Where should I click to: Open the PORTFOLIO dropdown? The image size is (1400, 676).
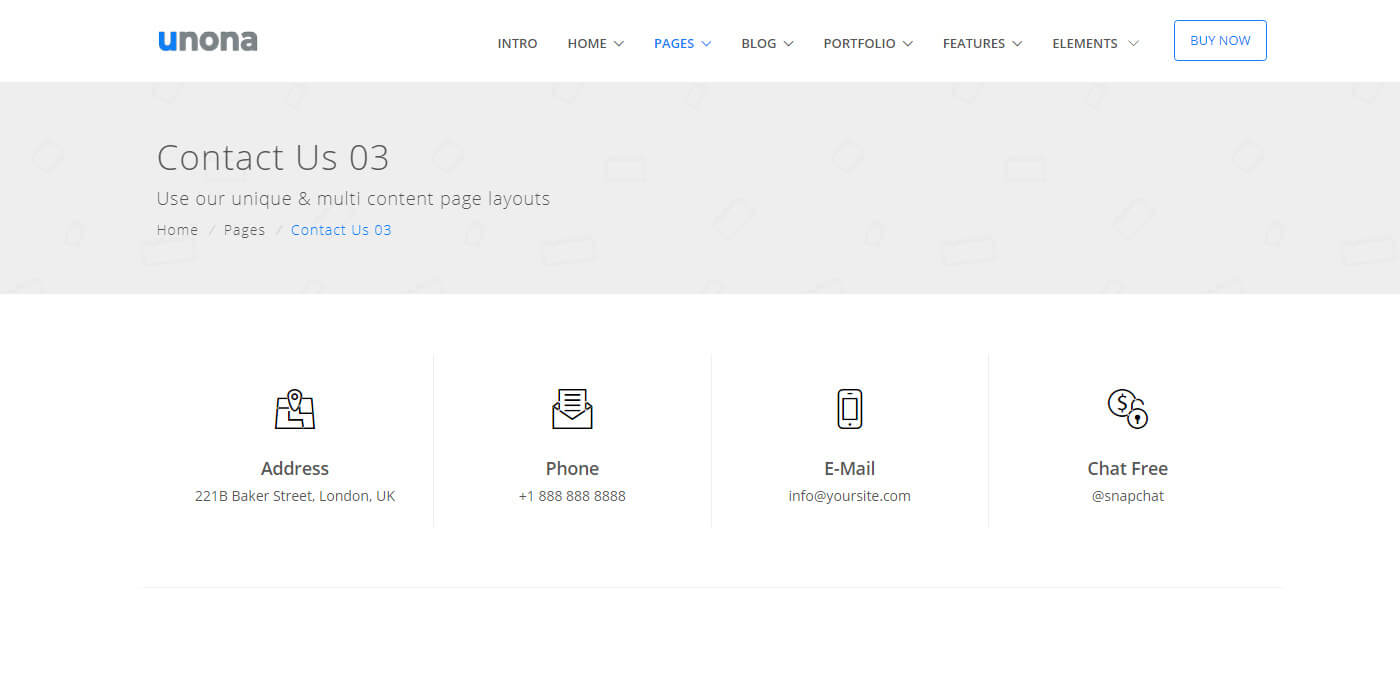[x=860, y=43]
